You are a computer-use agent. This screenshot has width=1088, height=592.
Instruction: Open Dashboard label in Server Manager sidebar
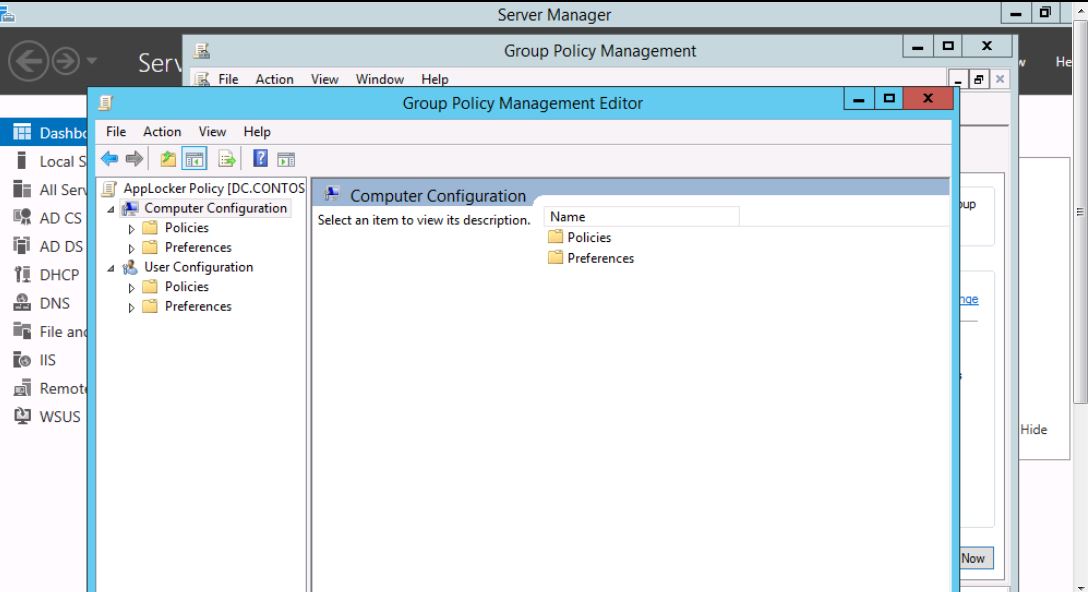[x=62, y=133]
